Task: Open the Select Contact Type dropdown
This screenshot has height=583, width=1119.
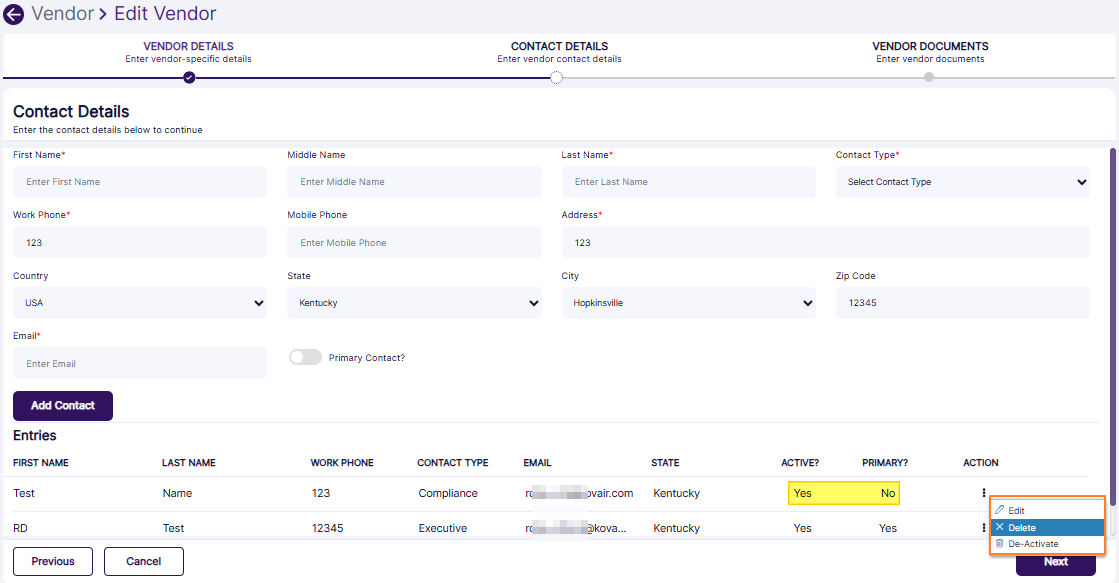Action: [962, 182]
